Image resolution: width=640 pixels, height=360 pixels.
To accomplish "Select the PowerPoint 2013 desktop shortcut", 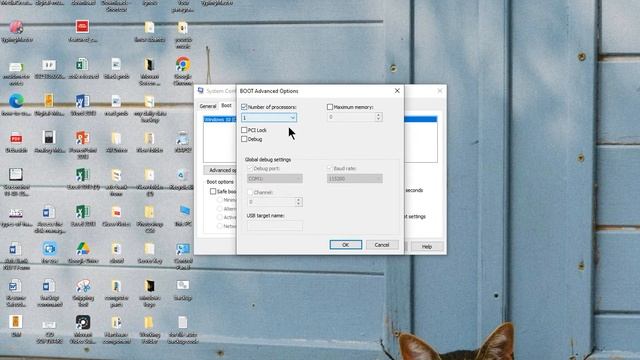I will [82, 138].
